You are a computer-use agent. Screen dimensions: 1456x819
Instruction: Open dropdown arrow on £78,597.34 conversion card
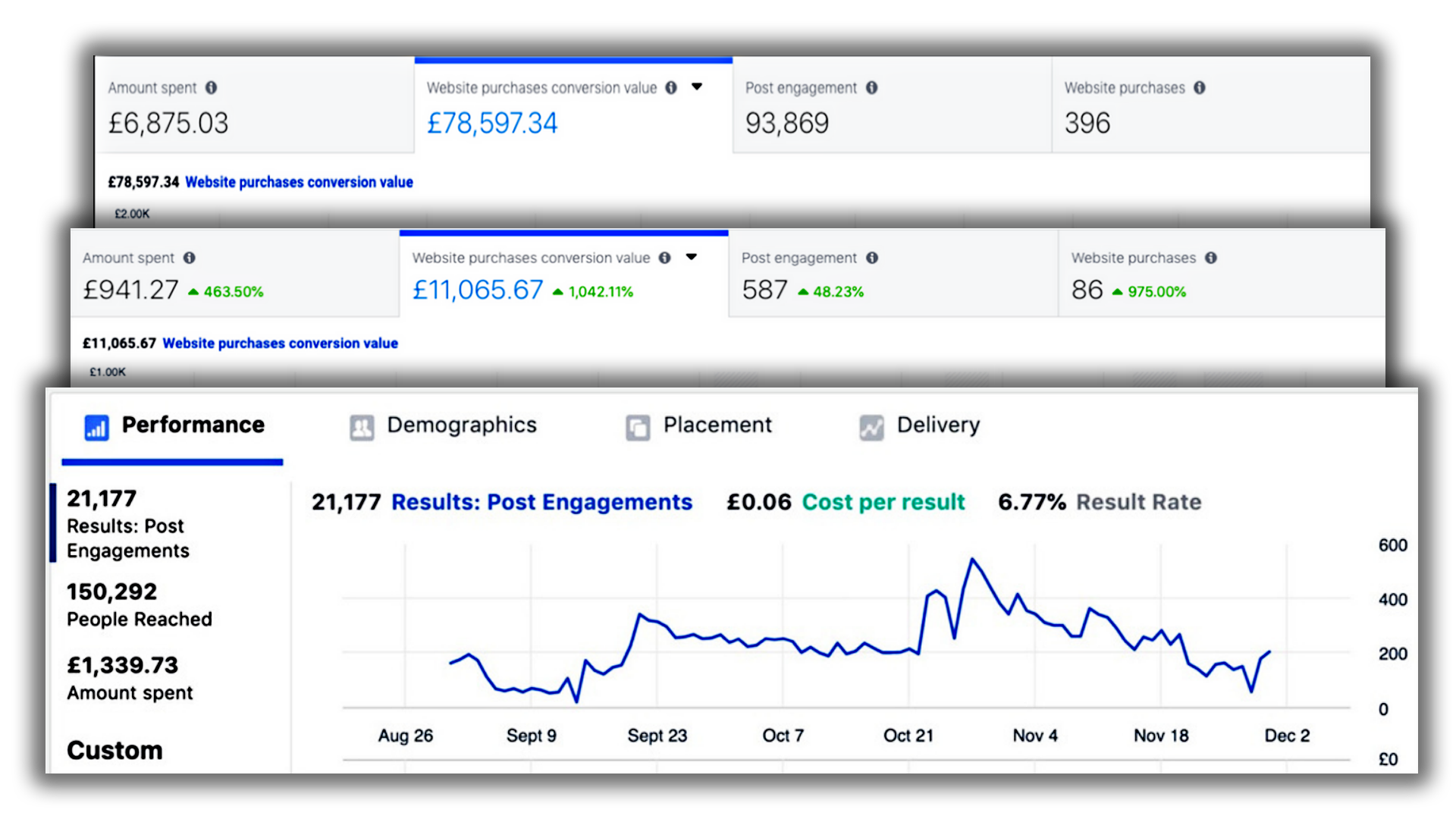click(697, 87)
